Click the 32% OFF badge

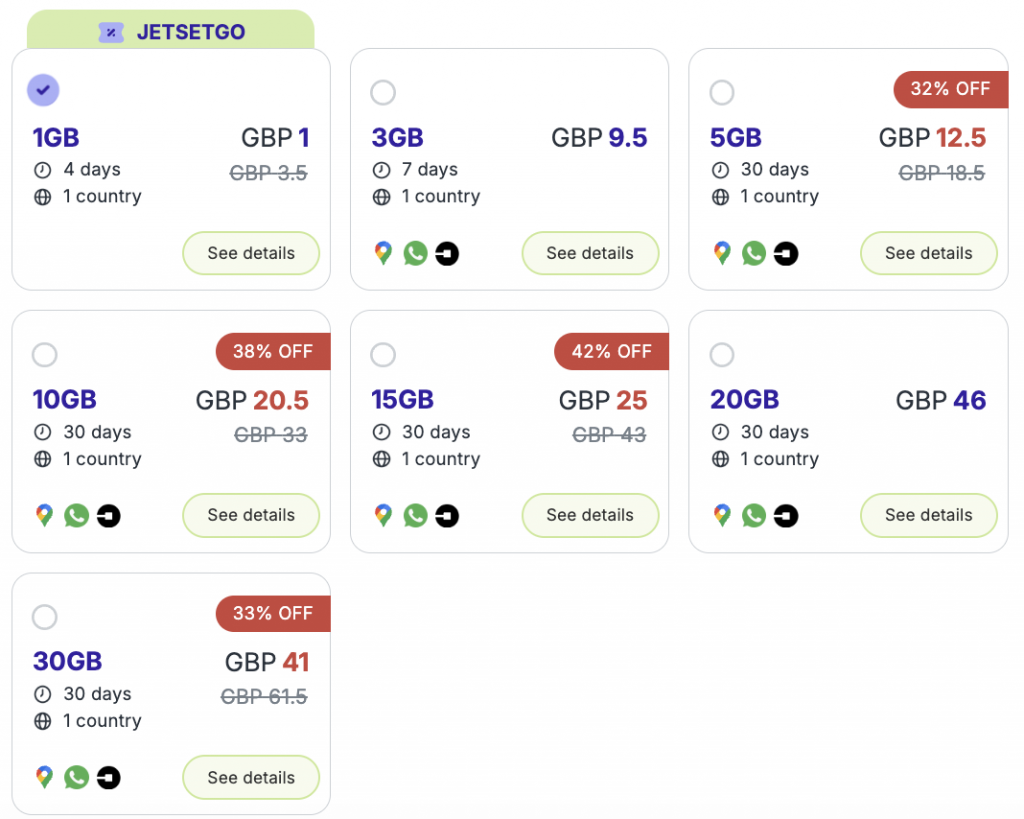pos(951,89)
